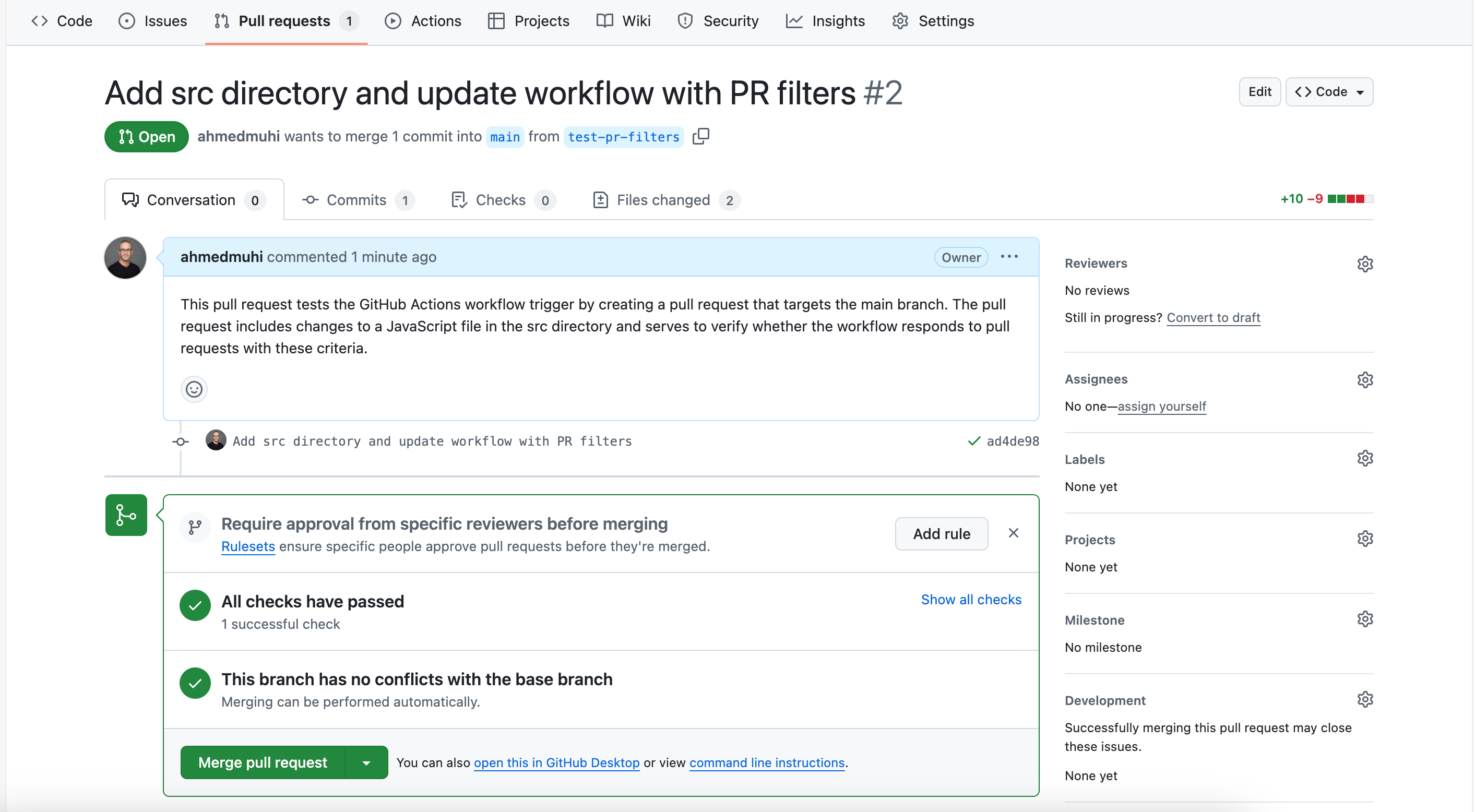This screenshot has height=812, width=1475.
Task: Open ahmedmuhi profile link in comment header
Action: [222, 257]
